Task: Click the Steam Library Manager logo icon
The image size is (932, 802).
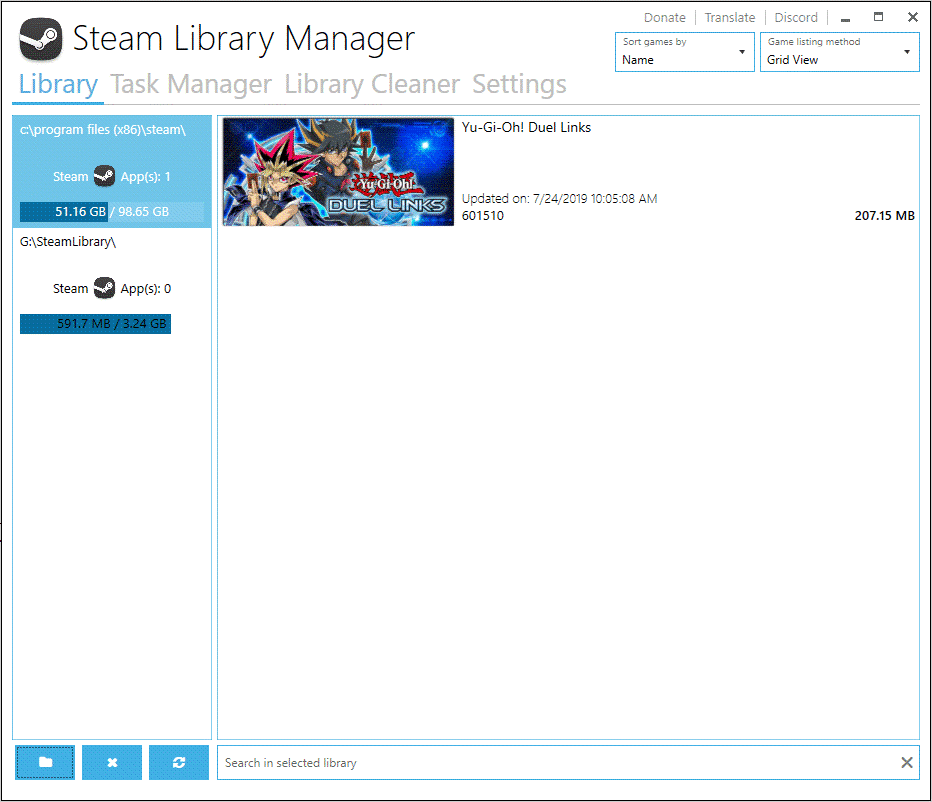Action: [38, 38]
